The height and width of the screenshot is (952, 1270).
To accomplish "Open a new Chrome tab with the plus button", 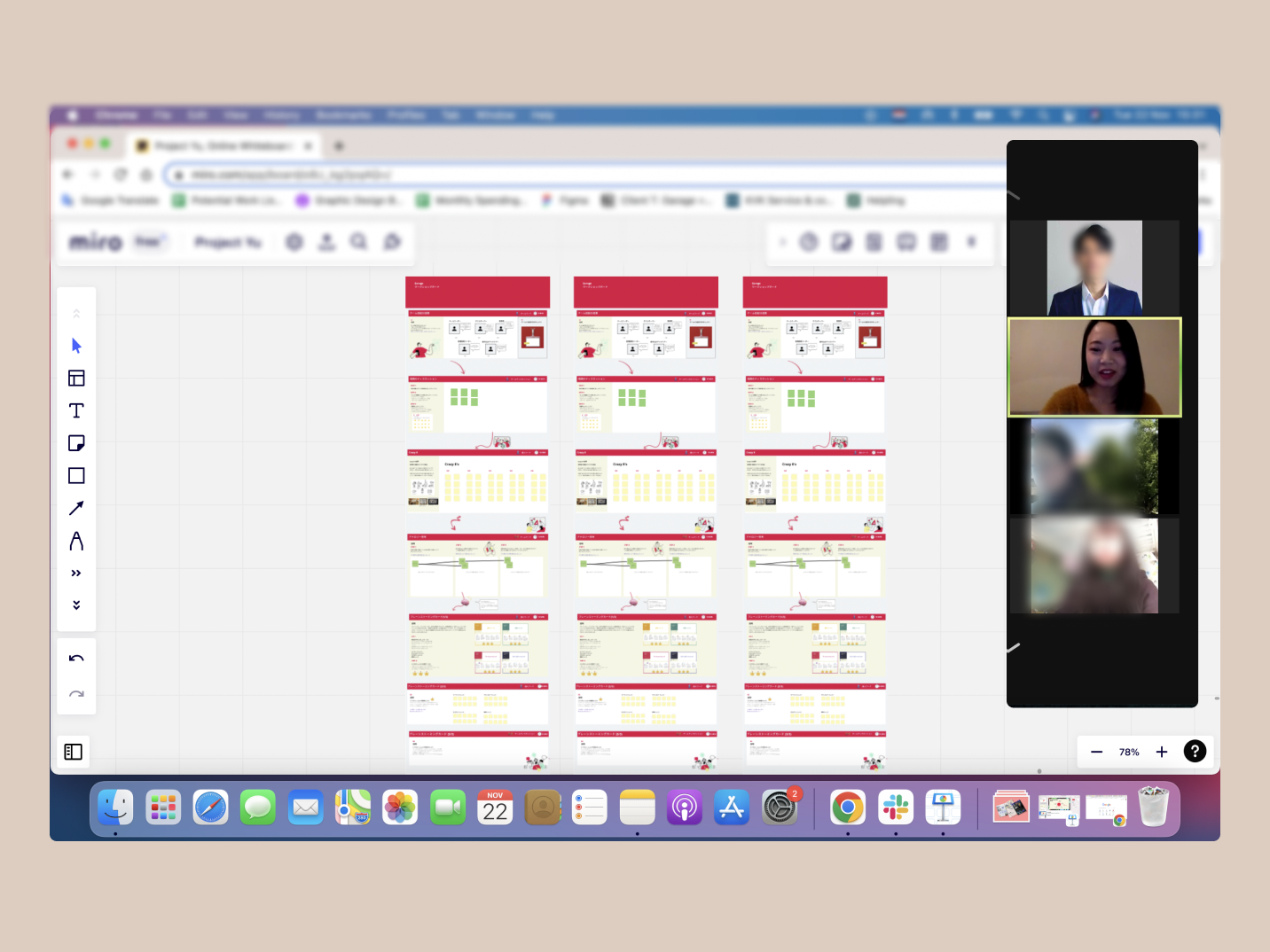I will coord(339,145).
